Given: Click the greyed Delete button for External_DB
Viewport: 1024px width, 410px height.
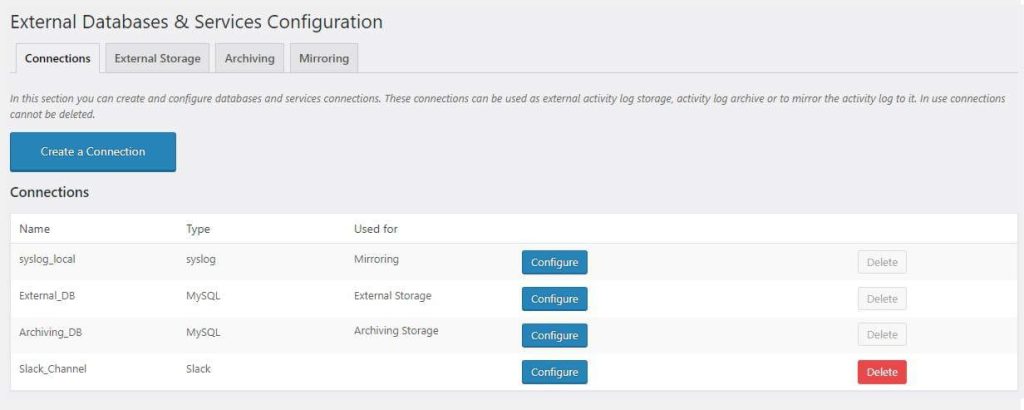Looking at the screenshot, I should (881, 299).
